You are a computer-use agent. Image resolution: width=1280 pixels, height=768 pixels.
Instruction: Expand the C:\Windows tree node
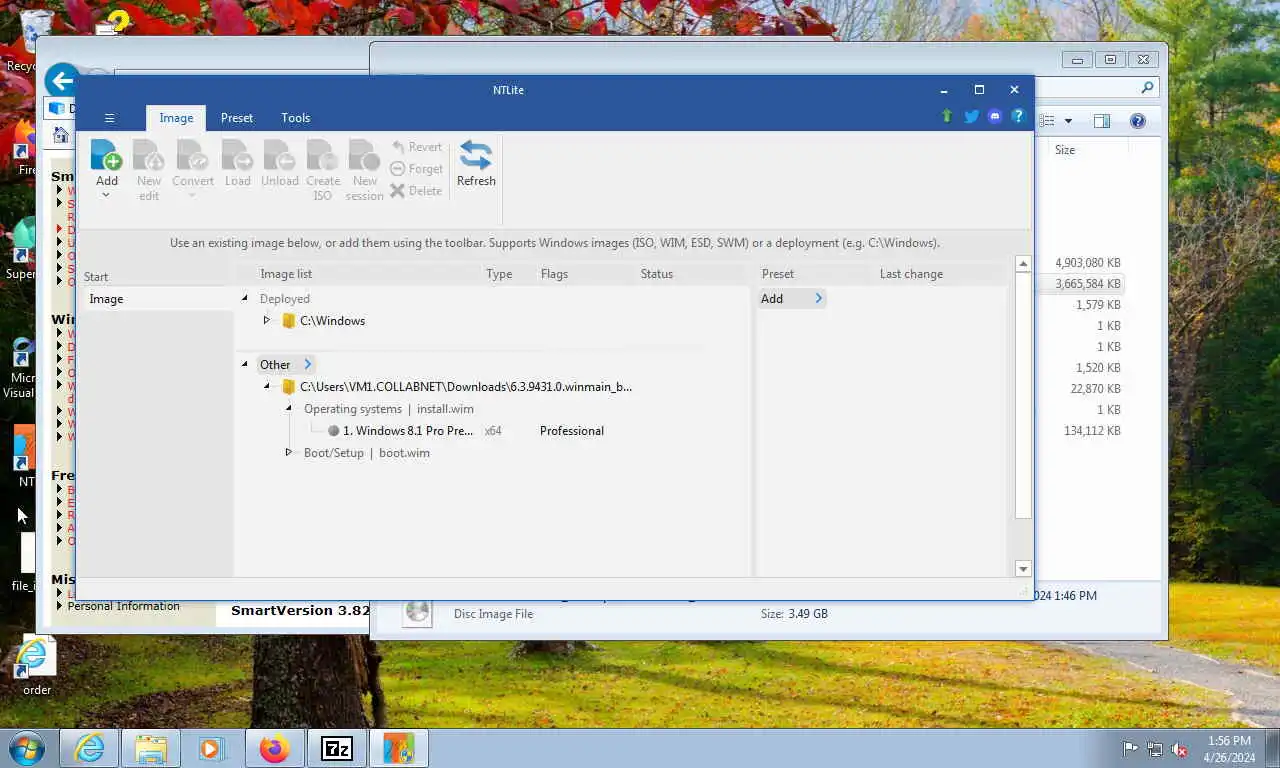point(267,320)
